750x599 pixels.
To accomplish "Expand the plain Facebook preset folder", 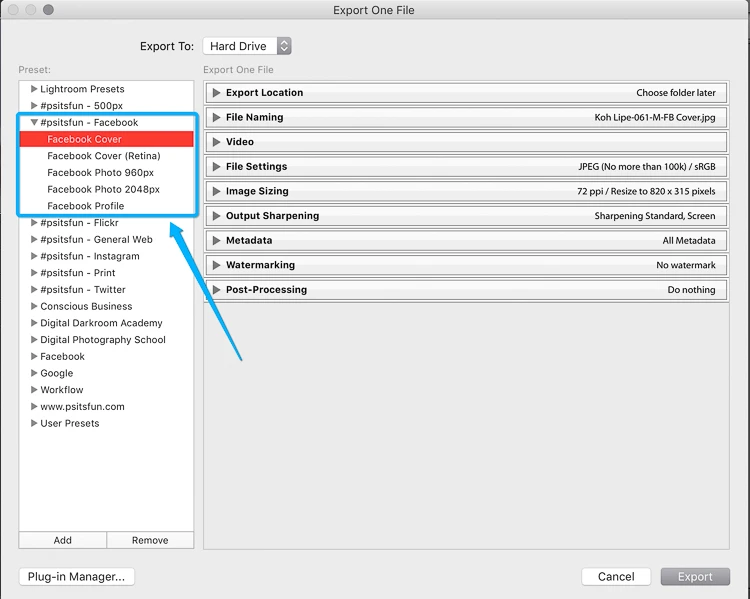I will [33, 356].
